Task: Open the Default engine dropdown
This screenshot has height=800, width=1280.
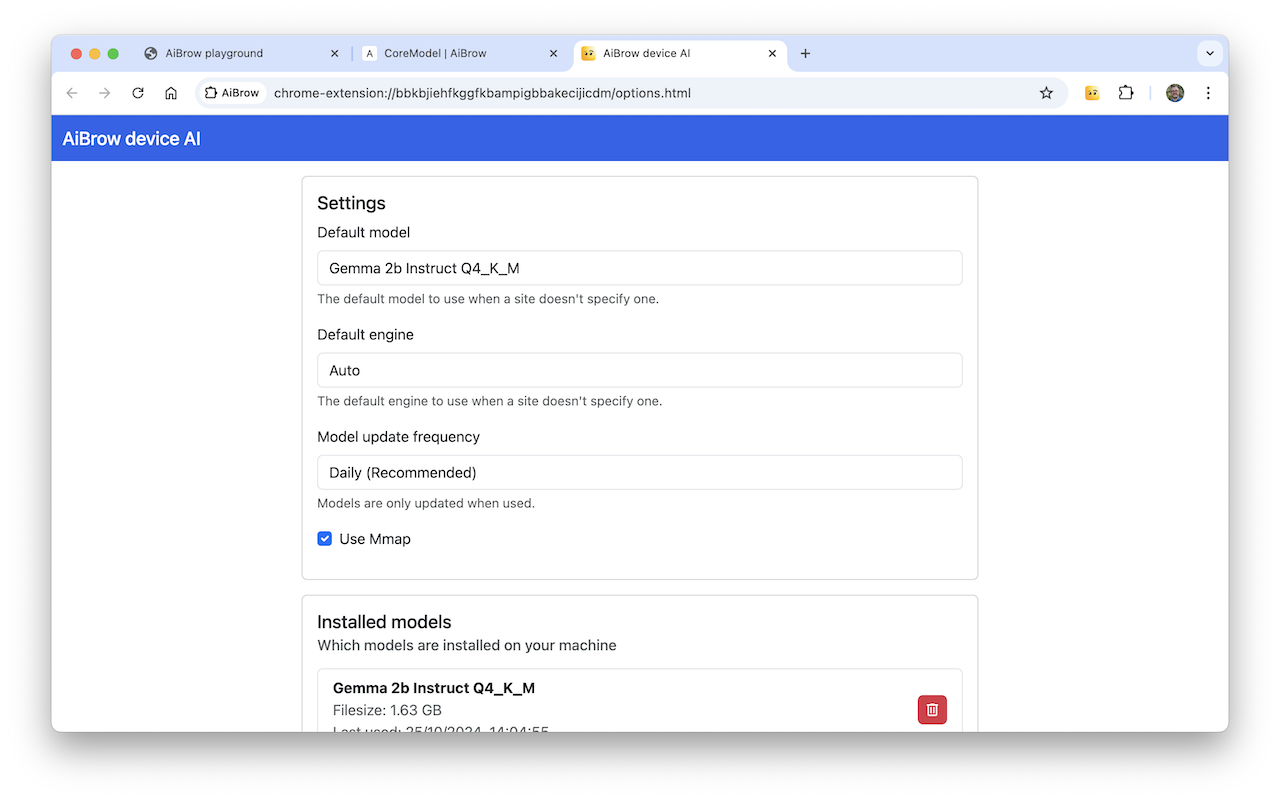Action: (640, 370)
